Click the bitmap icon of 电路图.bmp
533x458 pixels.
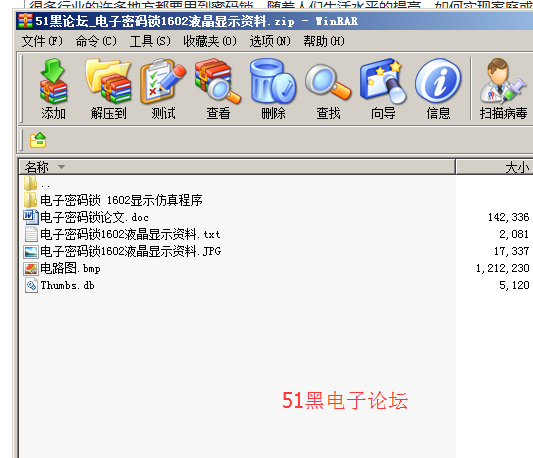tap(31, 269)
